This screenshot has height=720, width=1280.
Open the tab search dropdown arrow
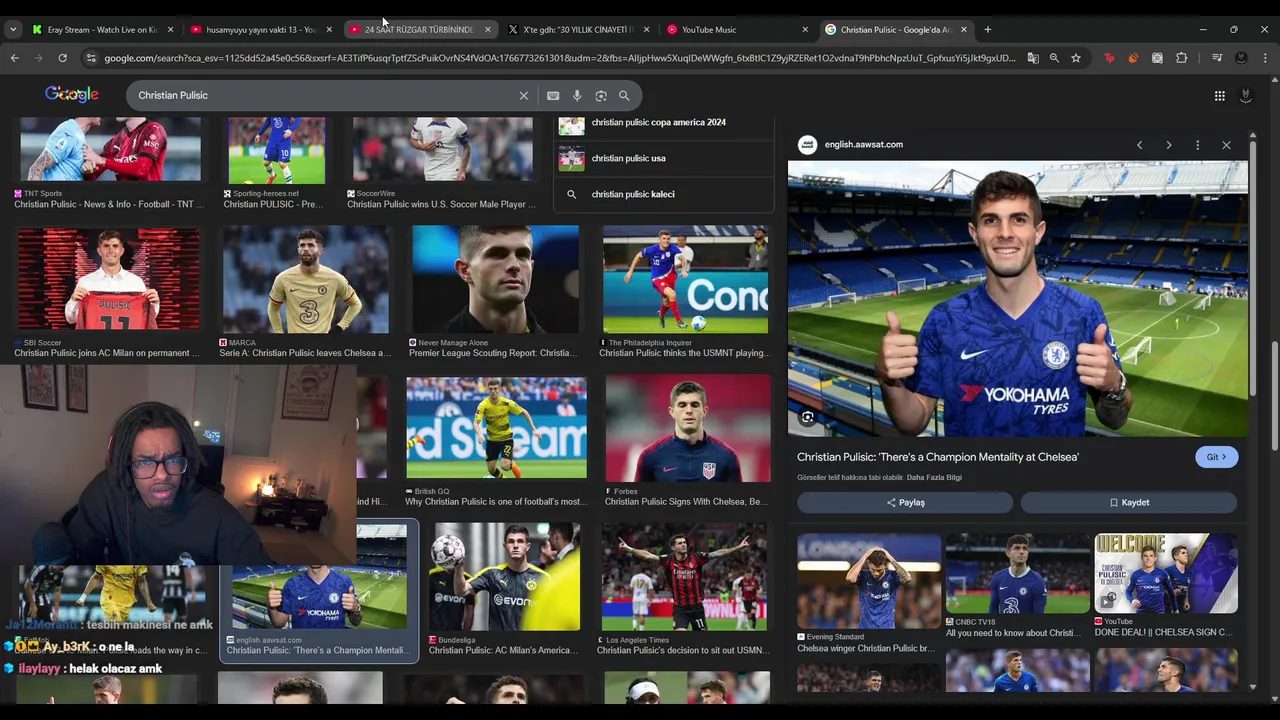coord(12,30)
